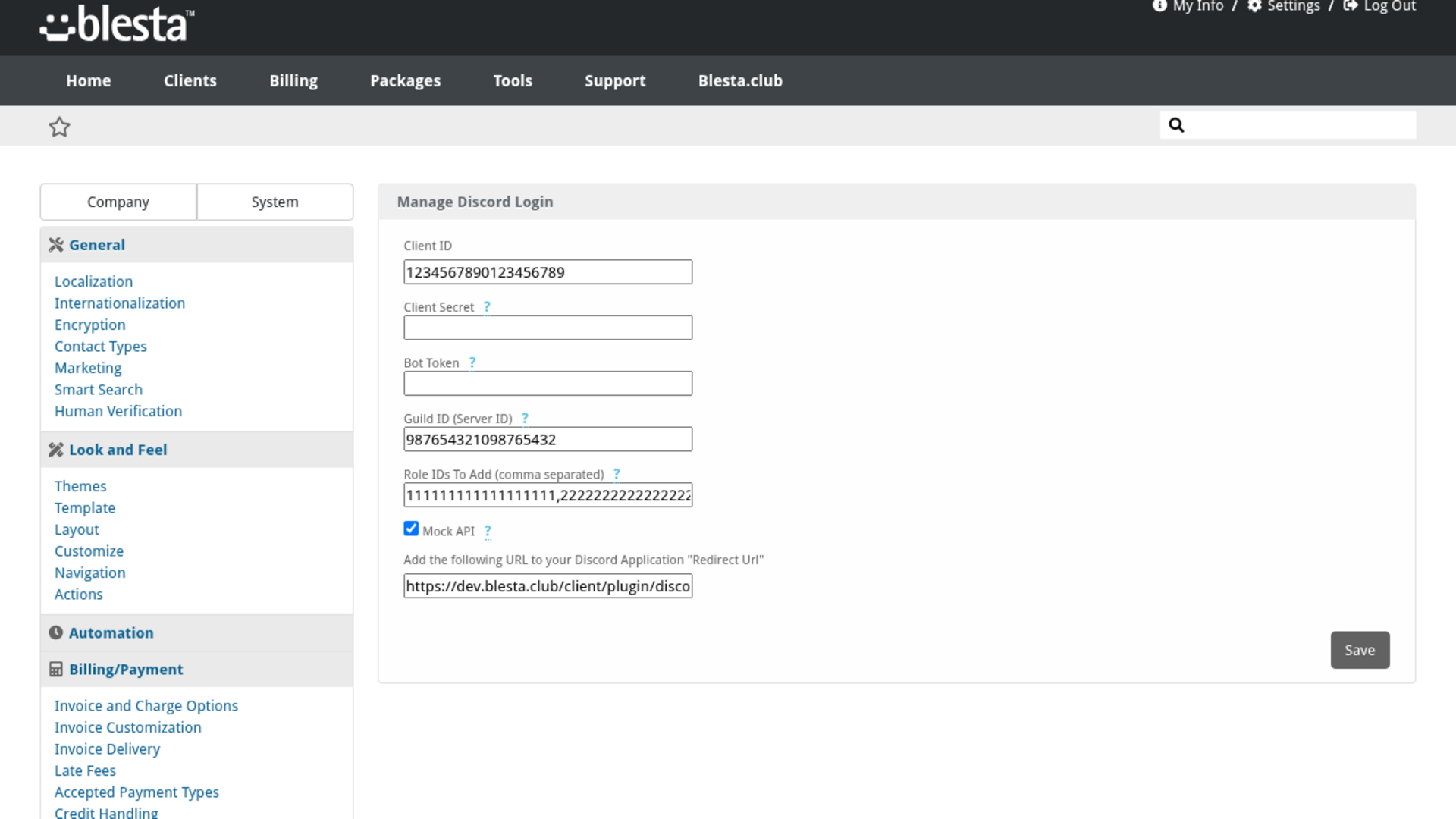
Task: Open Smart Search settings
Action: point(99,390)
